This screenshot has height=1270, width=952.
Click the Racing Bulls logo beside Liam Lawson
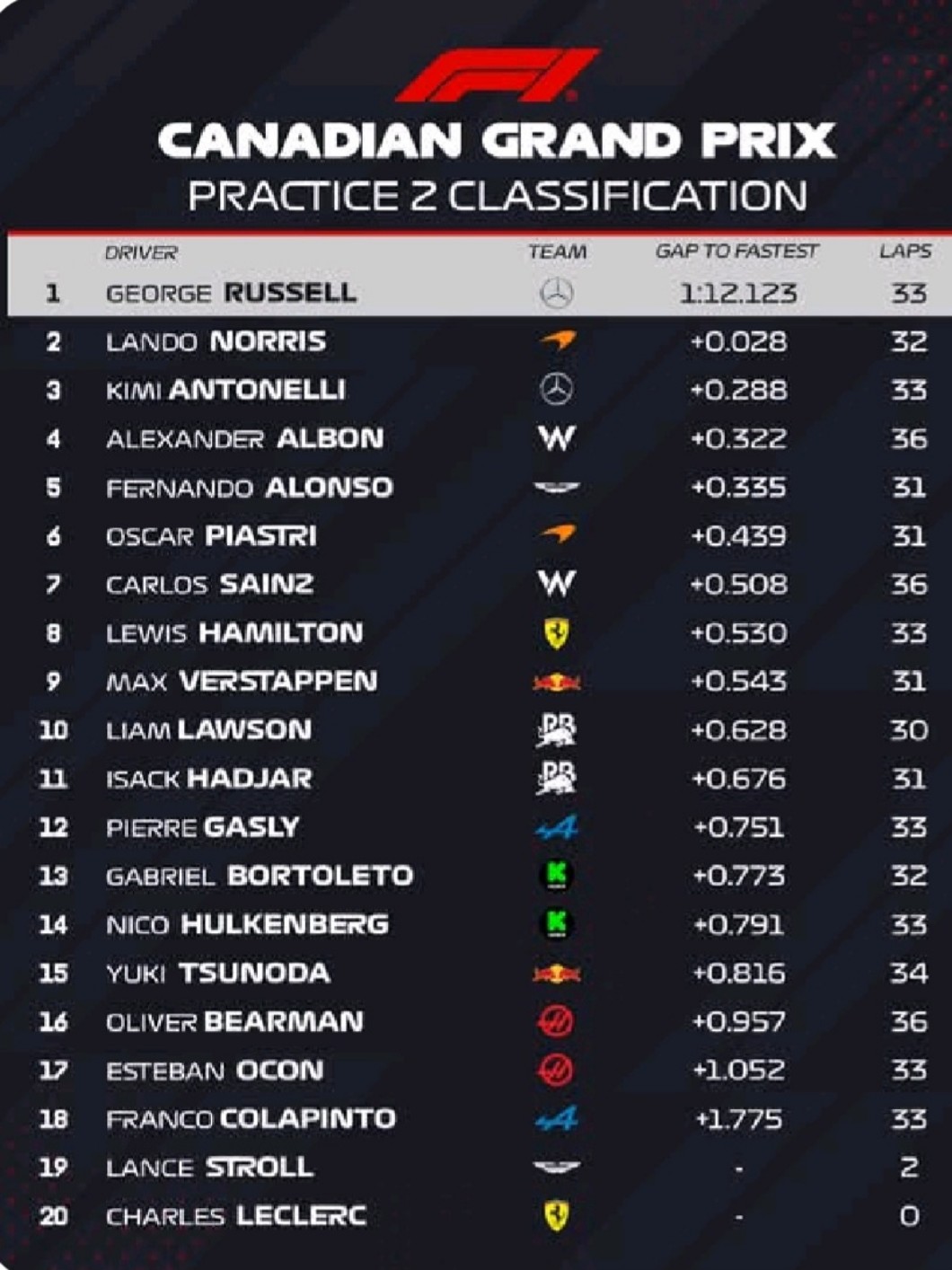[557, 730]
